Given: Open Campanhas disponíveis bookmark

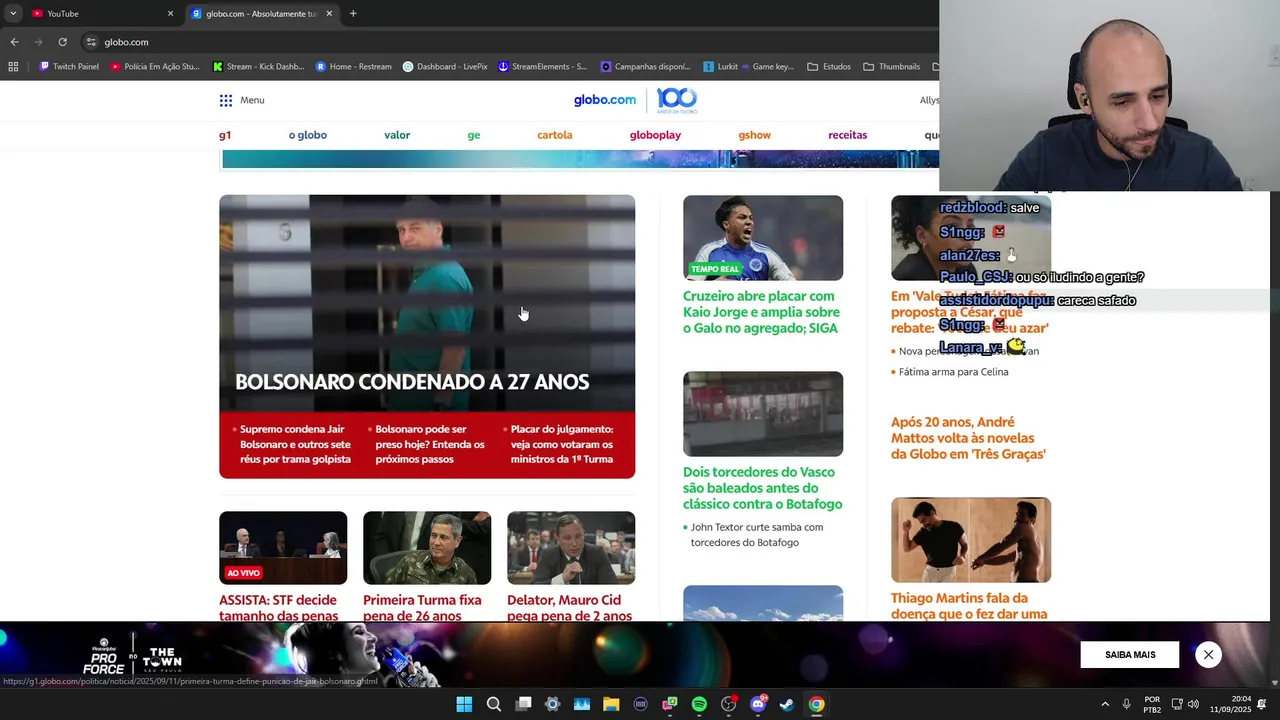Looking at the screenshot, I should tap(645, 67).
